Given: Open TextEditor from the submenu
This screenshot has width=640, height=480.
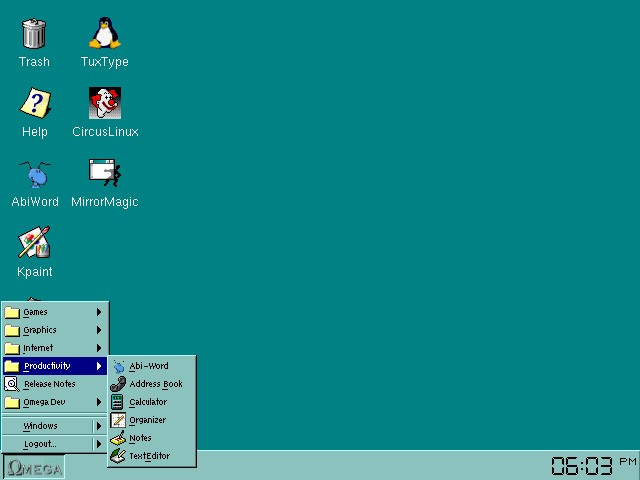Looking at the screenshot, I should [152, 456].
